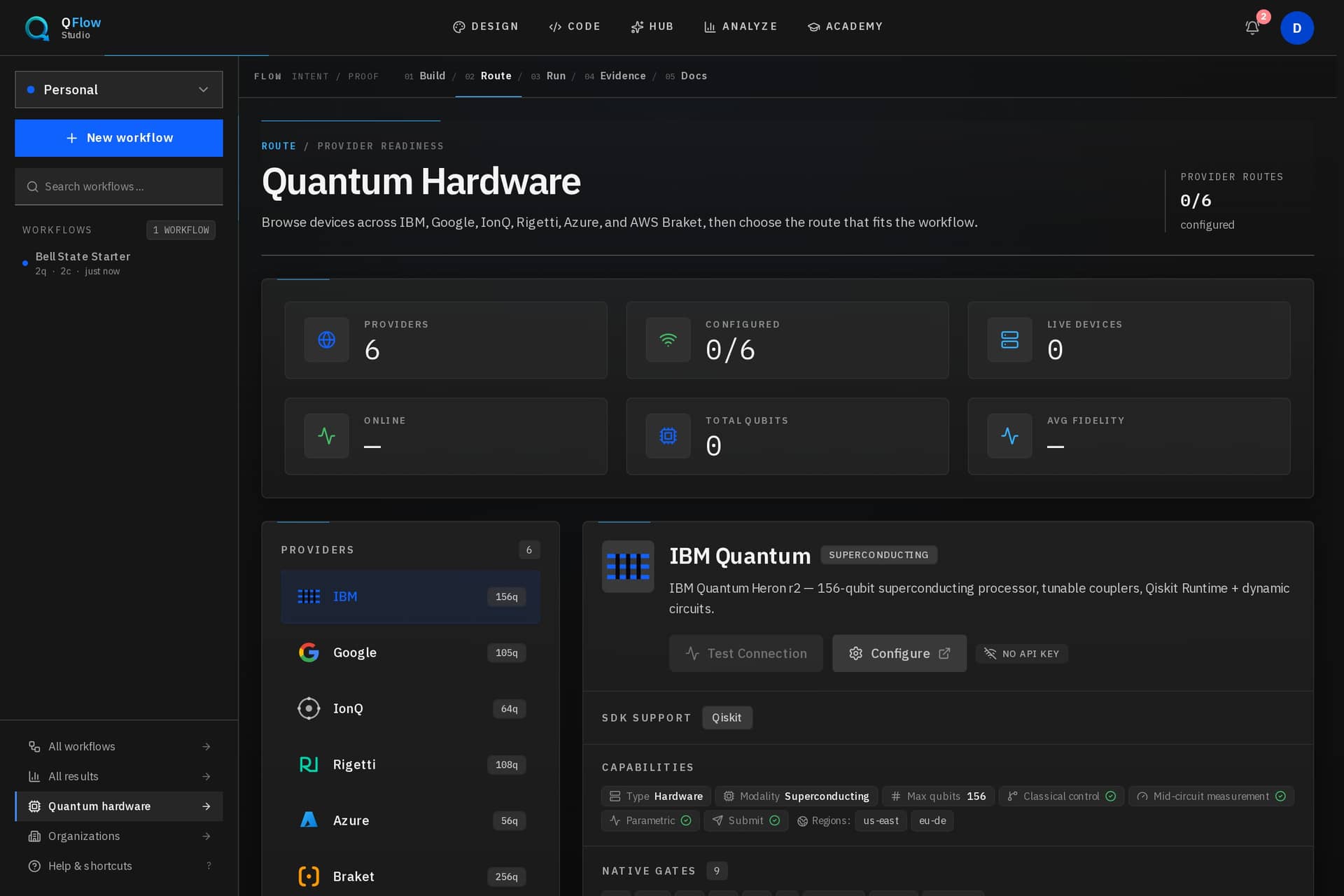Click the Mid-circuit measurement check icon

click(1280, 796)
